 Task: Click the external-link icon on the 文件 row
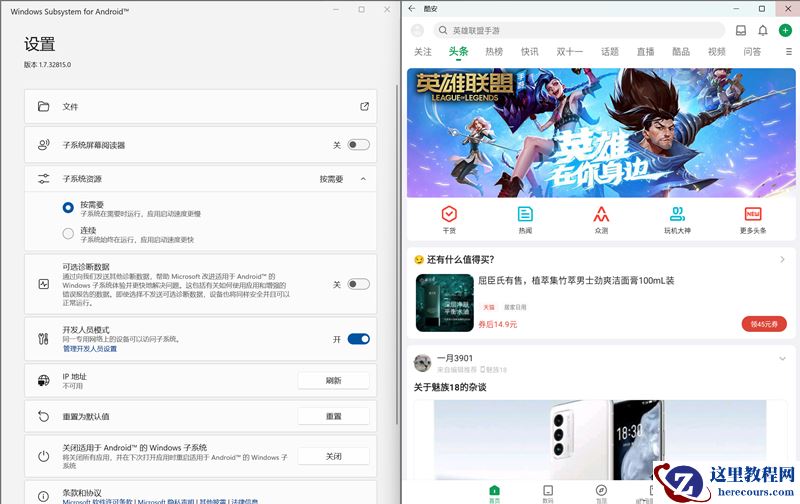(x=364, y=106)
